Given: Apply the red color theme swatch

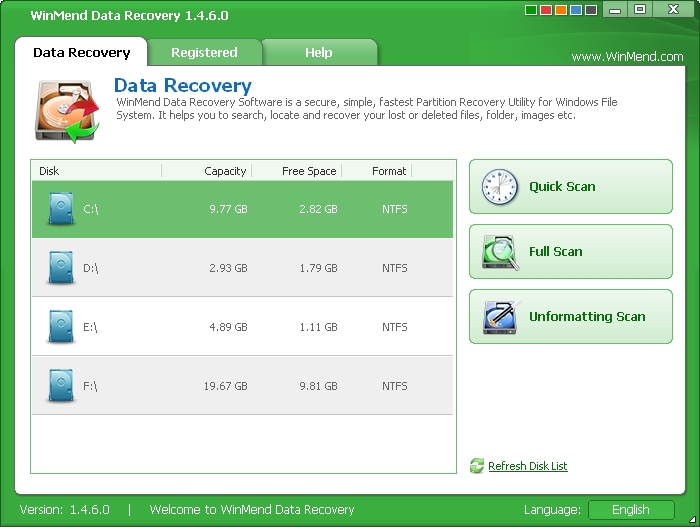Looking at the screenshot, I should [x=546, y=10].
